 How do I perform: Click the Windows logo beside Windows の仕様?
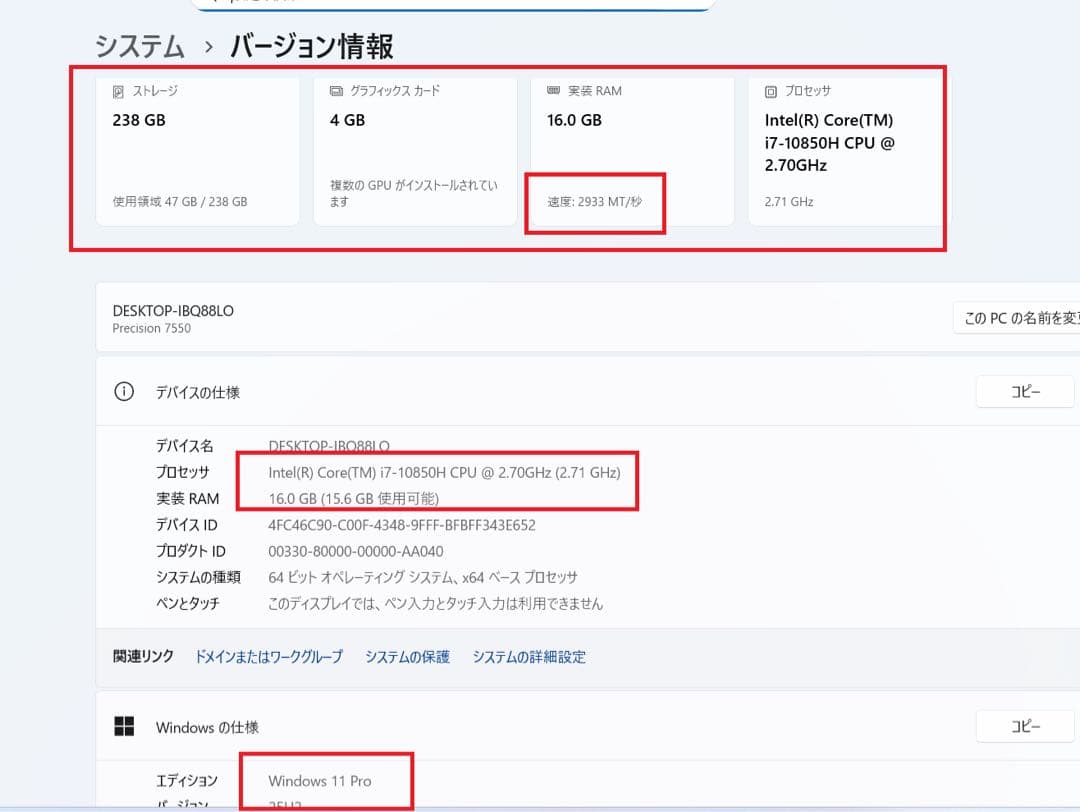123,727
